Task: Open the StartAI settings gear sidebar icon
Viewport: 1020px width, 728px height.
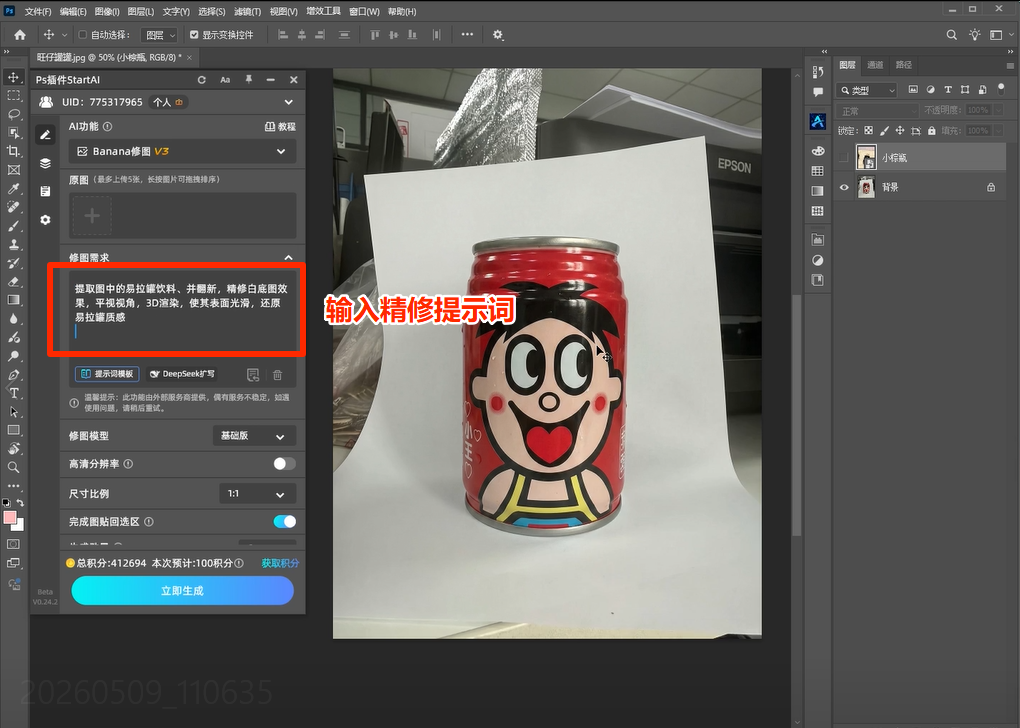Action: [45, 220]
